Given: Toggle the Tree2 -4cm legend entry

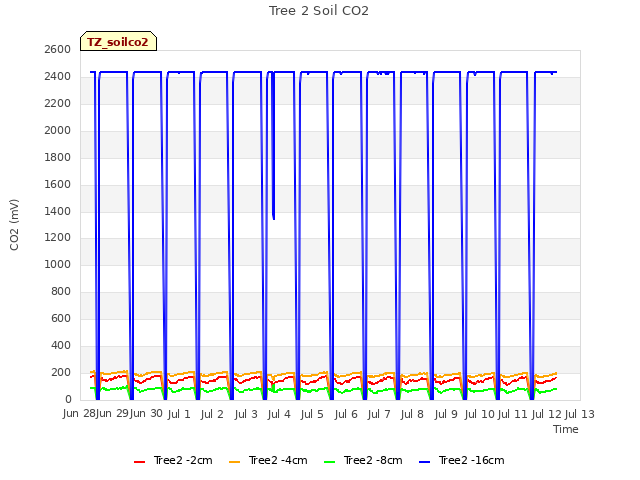Looking at the screenshot, I should (x=268, y=460).
